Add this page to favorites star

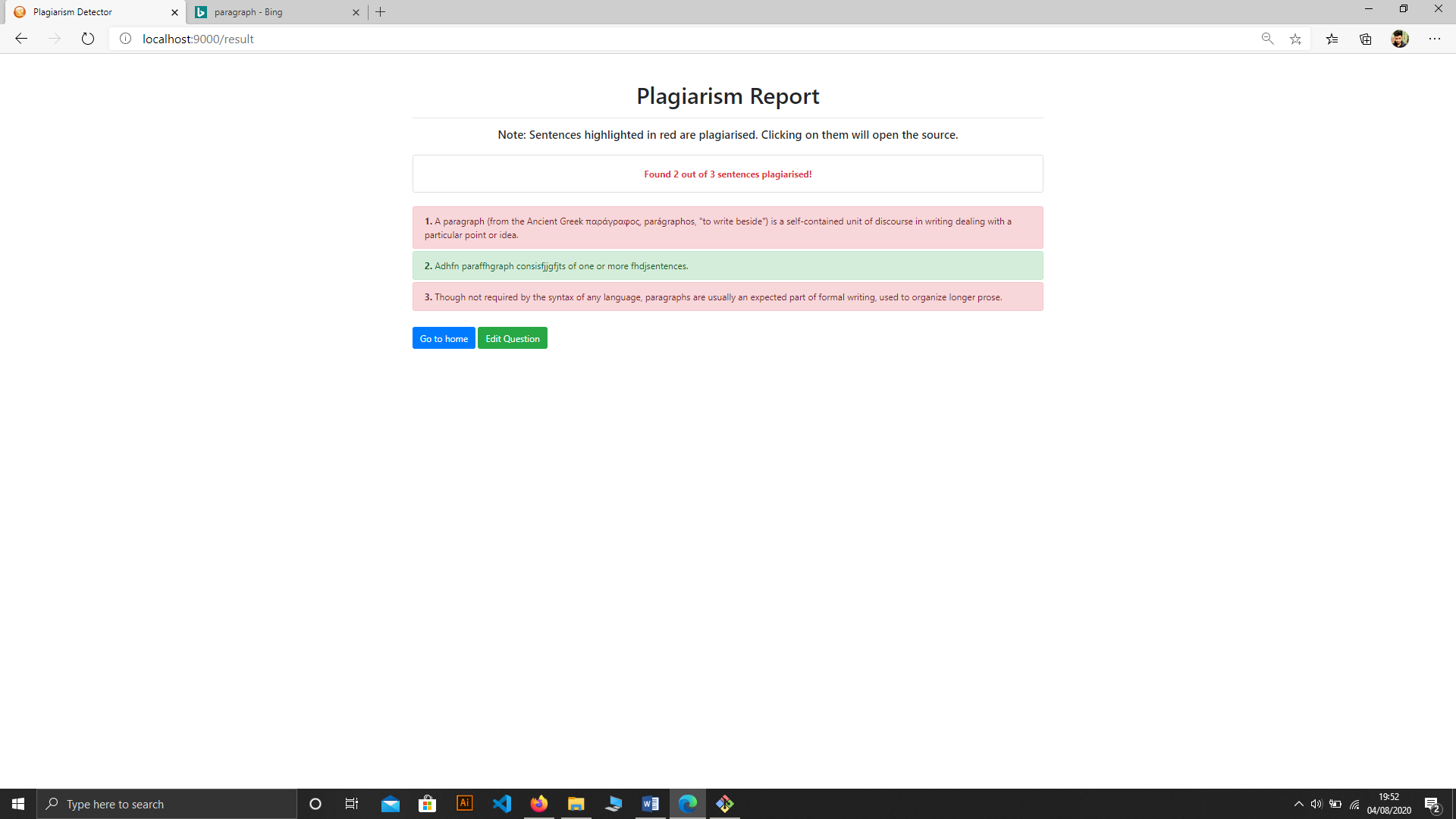point(1295,39)
